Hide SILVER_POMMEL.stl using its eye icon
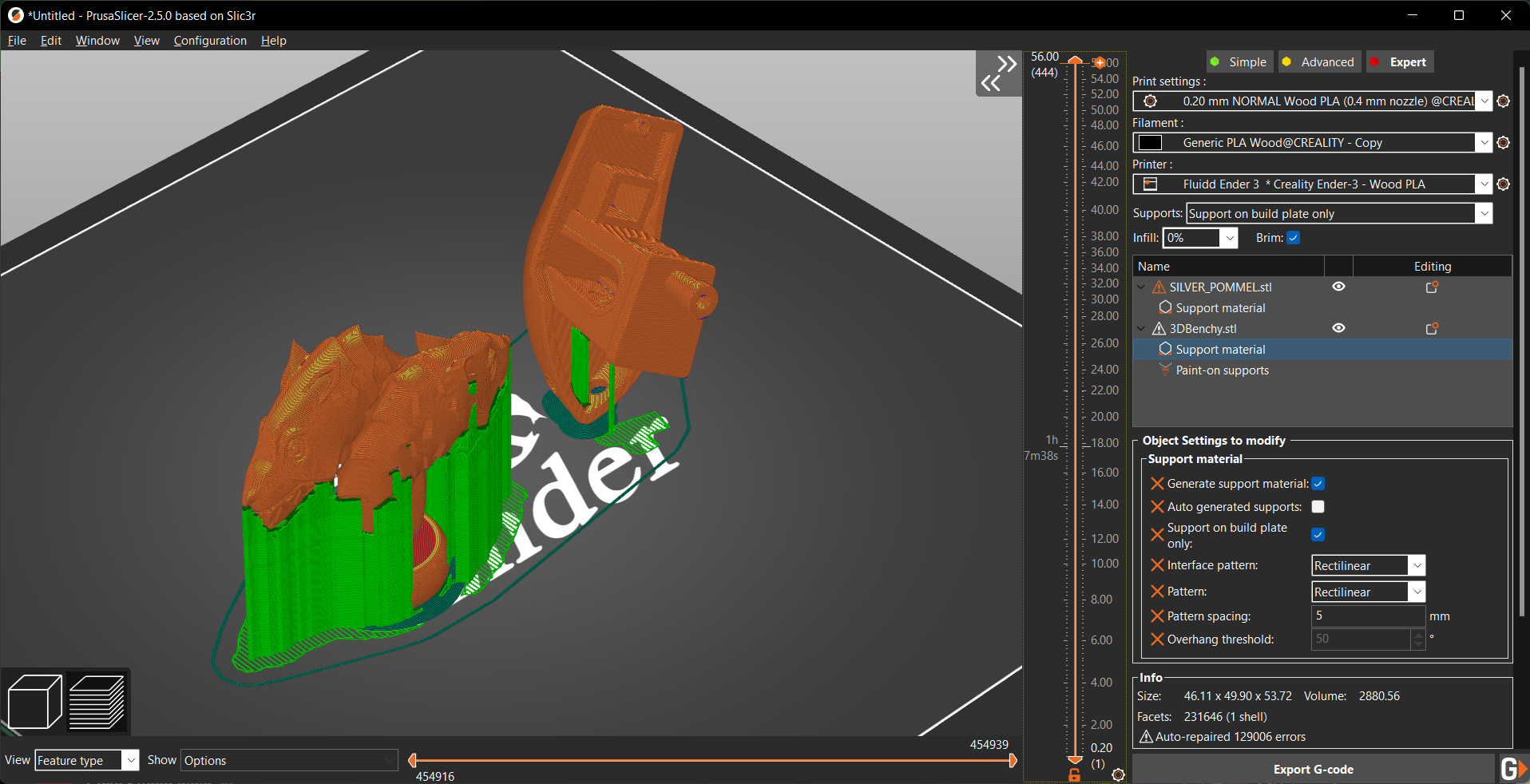Image resolution: width=1530 pixels, height=784 pixels. tap(1339, 287)
